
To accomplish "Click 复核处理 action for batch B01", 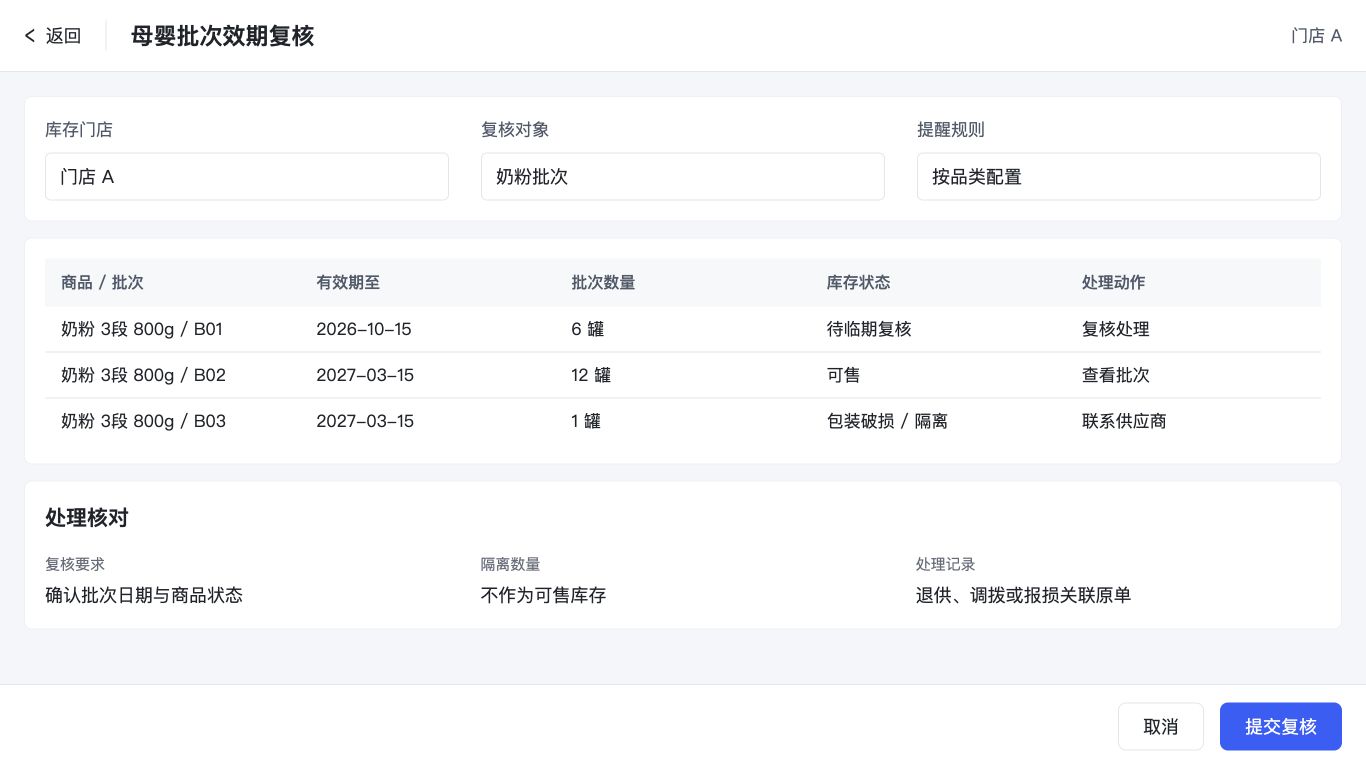I will (1116, 329).
